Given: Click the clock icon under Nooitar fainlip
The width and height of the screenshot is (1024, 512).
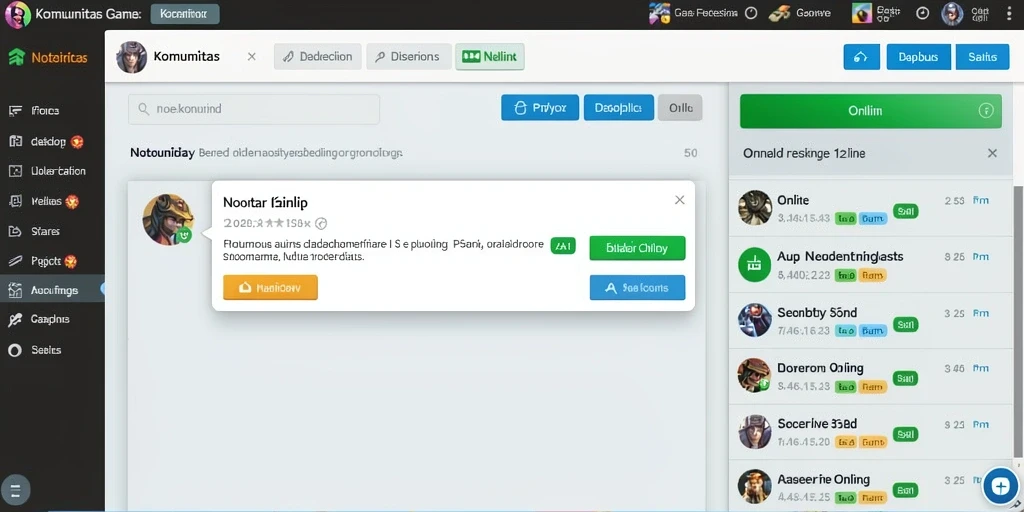Looking at the screenshot, I should pyautogui.click(x=321, y=223).
